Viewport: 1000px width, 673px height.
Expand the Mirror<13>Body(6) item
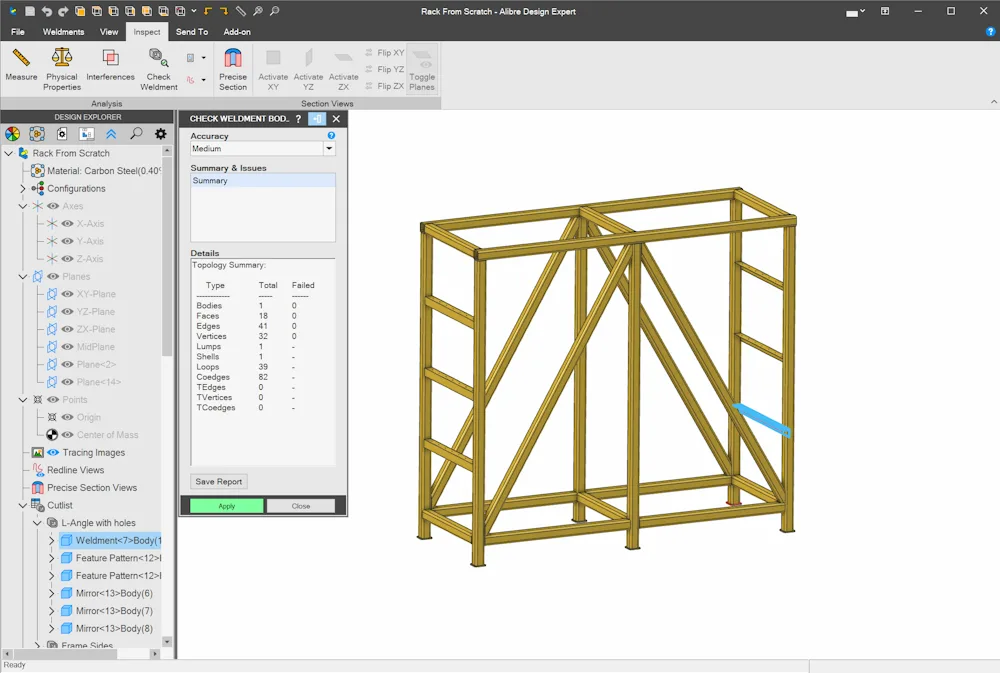52,593
